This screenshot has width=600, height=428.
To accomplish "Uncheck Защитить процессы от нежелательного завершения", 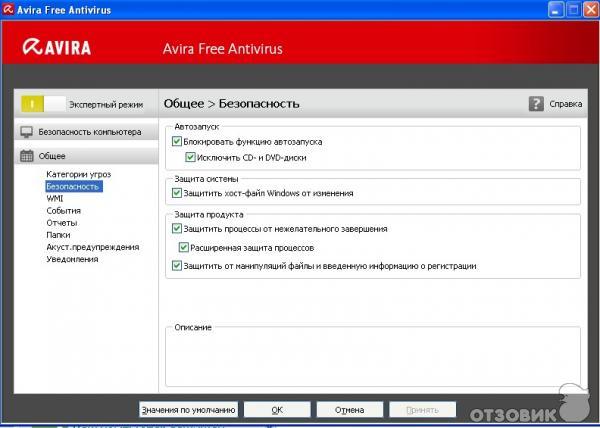I will click(x=178, y=229).
